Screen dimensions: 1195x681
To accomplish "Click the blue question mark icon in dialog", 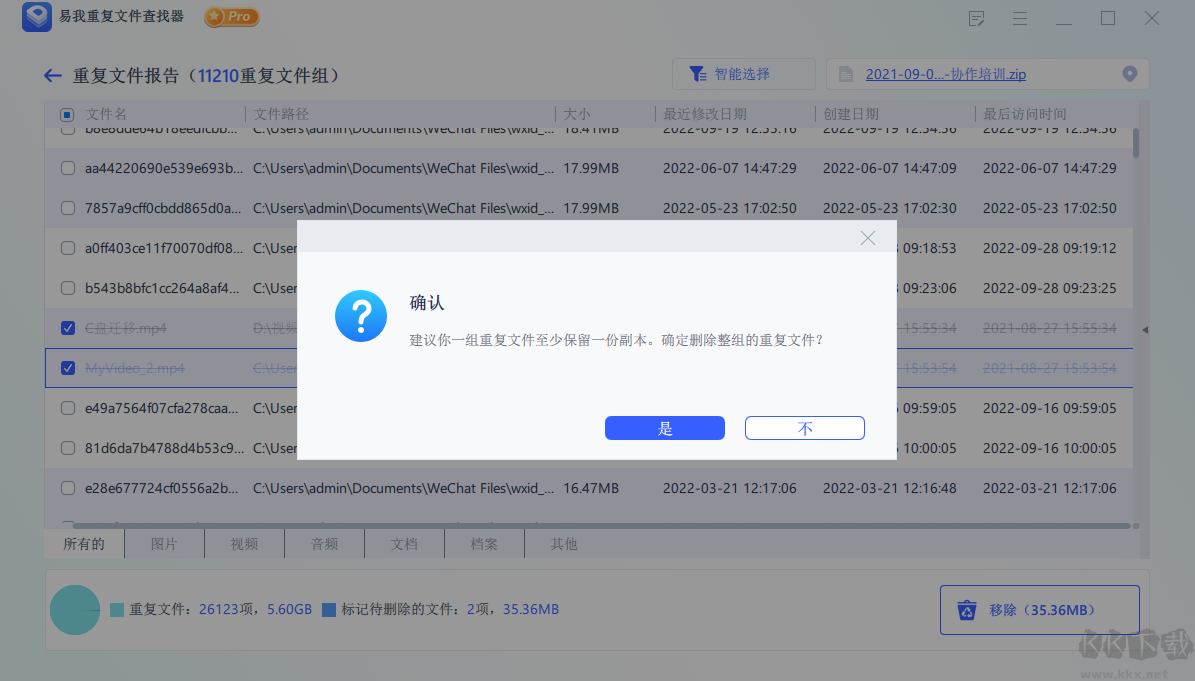I will (360, 316).
